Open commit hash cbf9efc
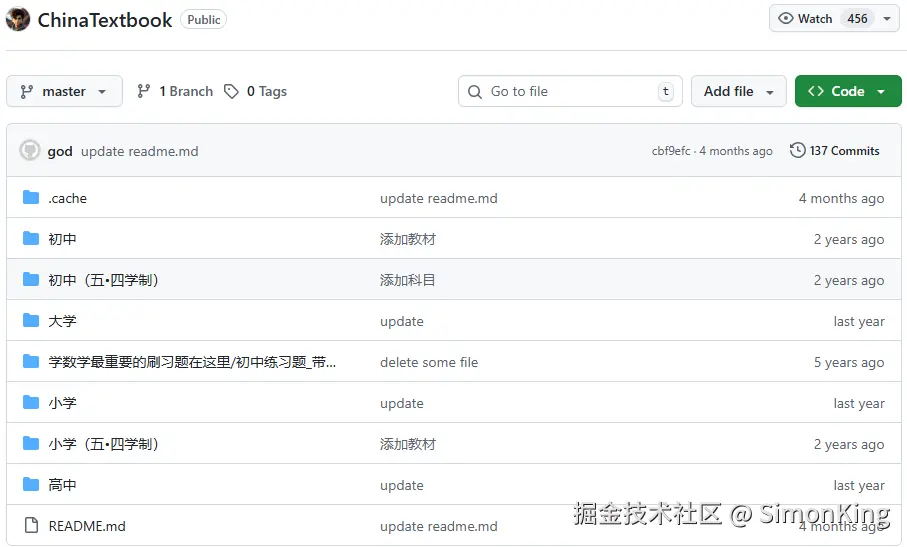The width and height of the screenshot is (907, 547). click(671, 151)
